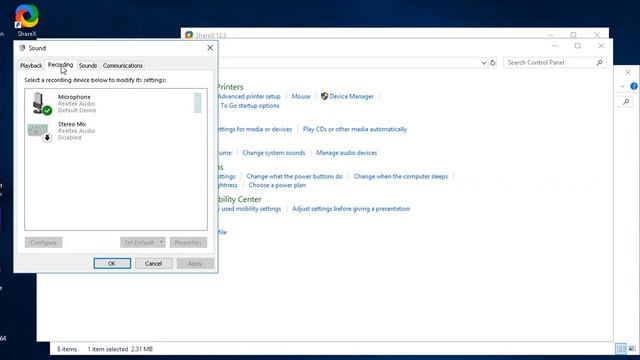The width and height of the screenshot is (640, 360).
Task: Click '1 item selected 2.31 MB' status text
Action: click(120, 349)
